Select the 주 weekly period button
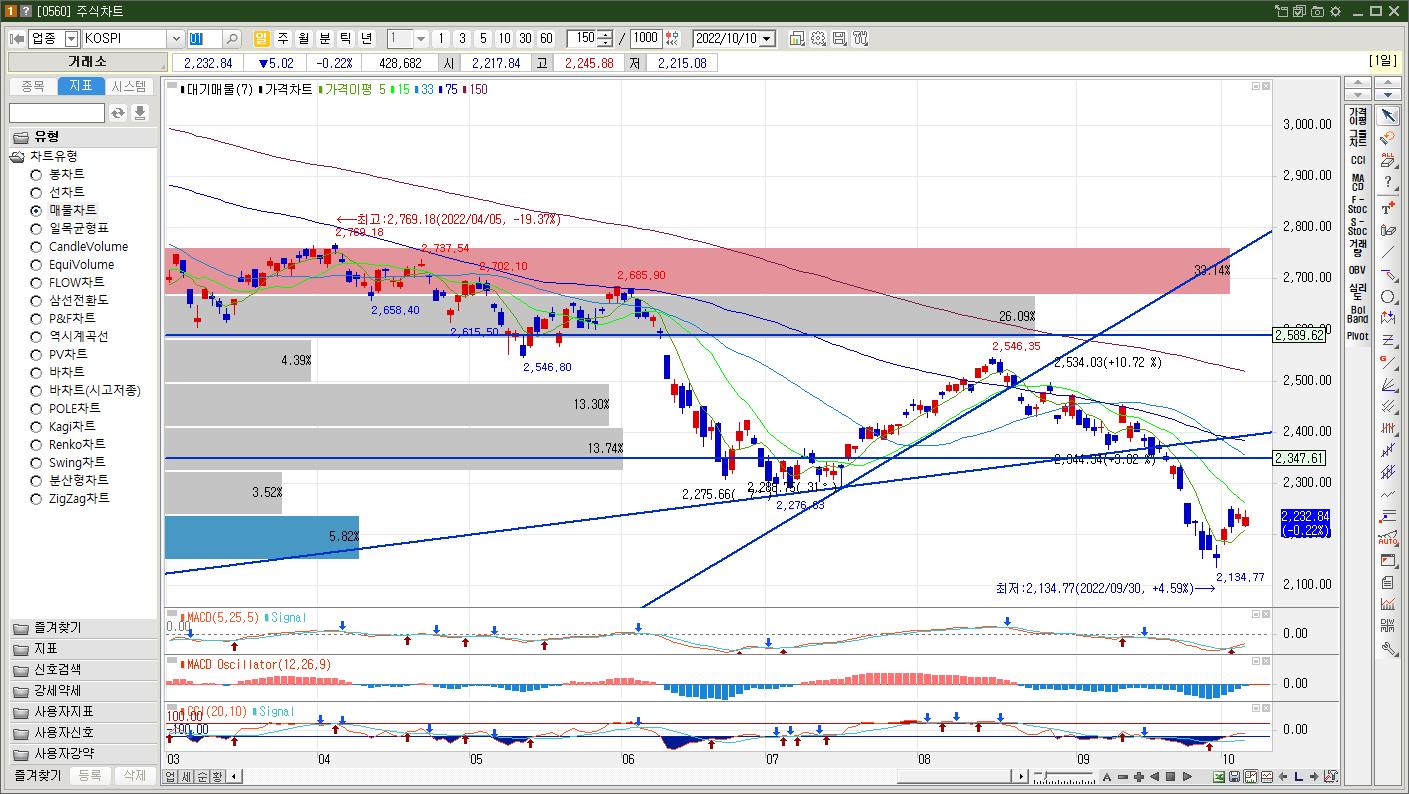This screenshot has width=1409, height=794. (283, 38)
